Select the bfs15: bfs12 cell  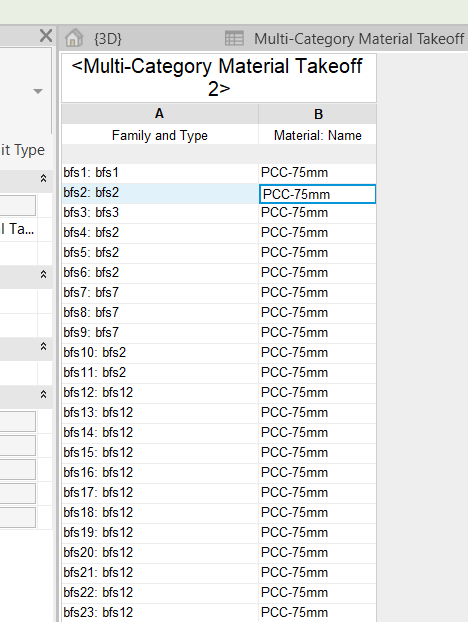(x=160, y=453)
